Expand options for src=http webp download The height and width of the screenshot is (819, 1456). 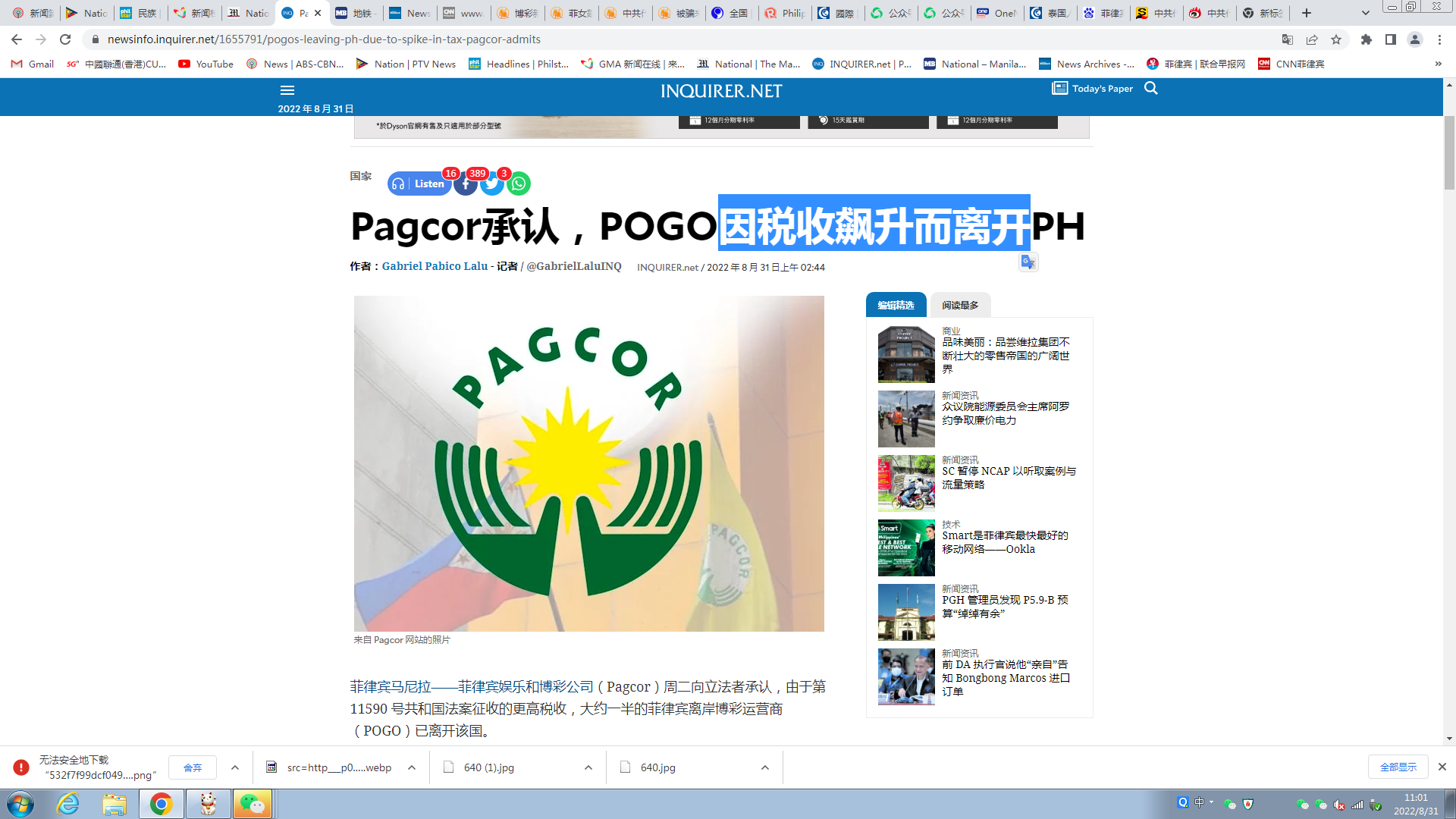point(412,767)
